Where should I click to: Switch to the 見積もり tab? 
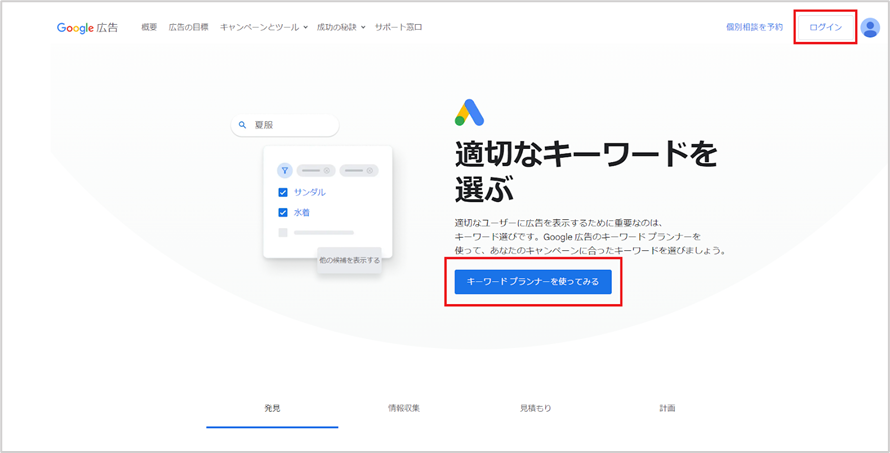pyautogui.click(x=536, y=408)
